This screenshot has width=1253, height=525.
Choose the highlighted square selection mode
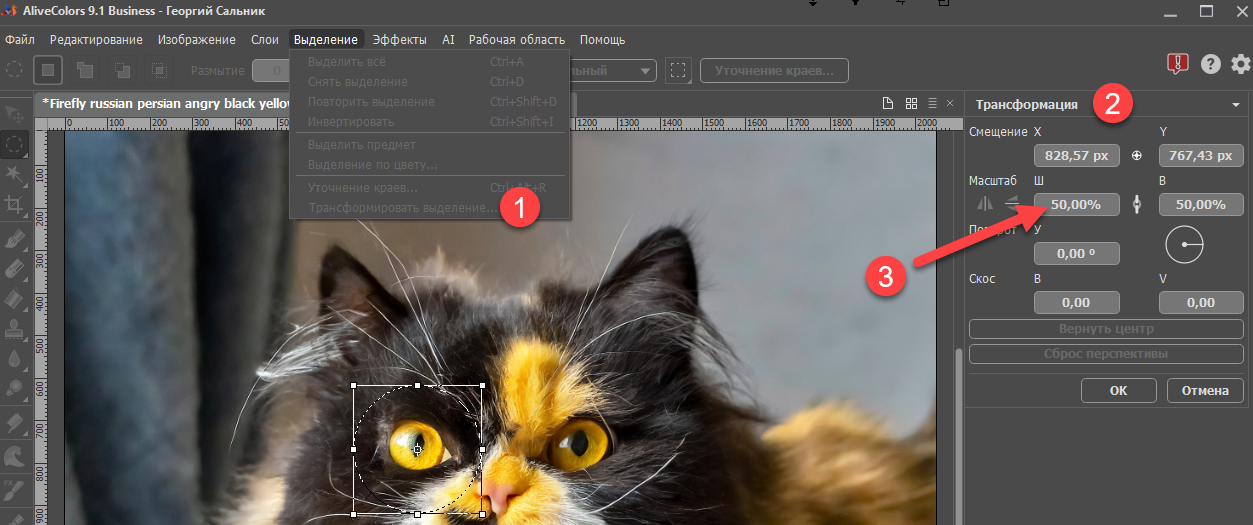pos(48,70)
